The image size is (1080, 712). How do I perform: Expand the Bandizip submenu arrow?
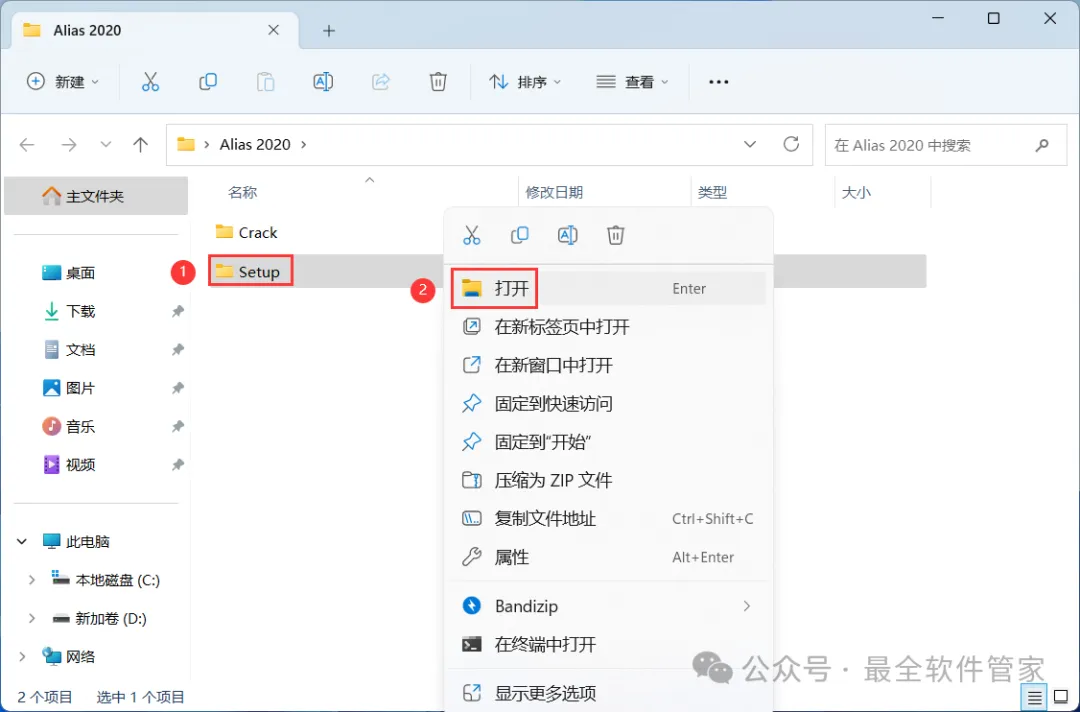tap(747, 606)
